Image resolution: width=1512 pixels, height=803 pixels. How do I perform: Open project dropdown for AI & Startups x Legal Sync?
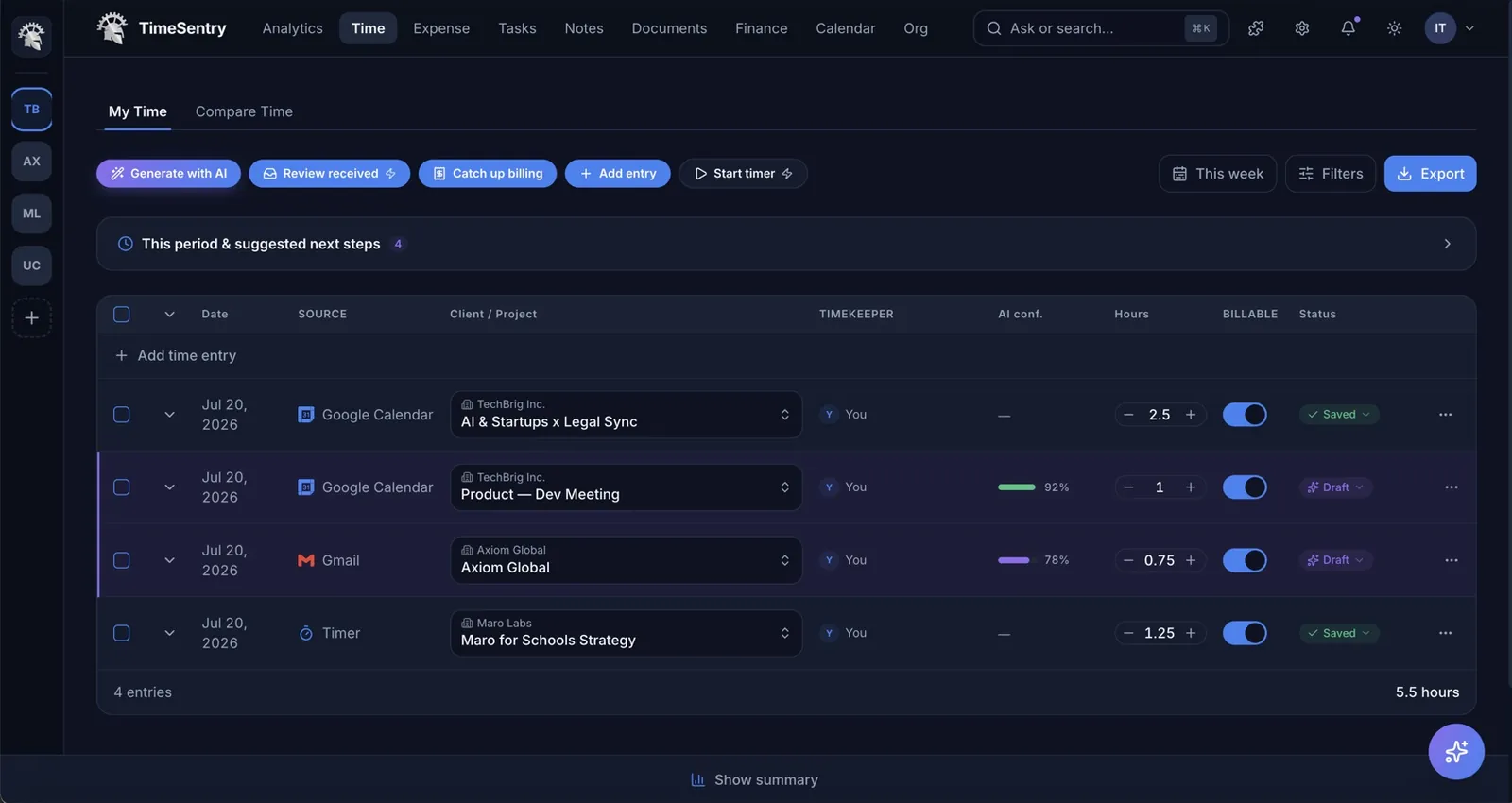click(x=627, y=415)
